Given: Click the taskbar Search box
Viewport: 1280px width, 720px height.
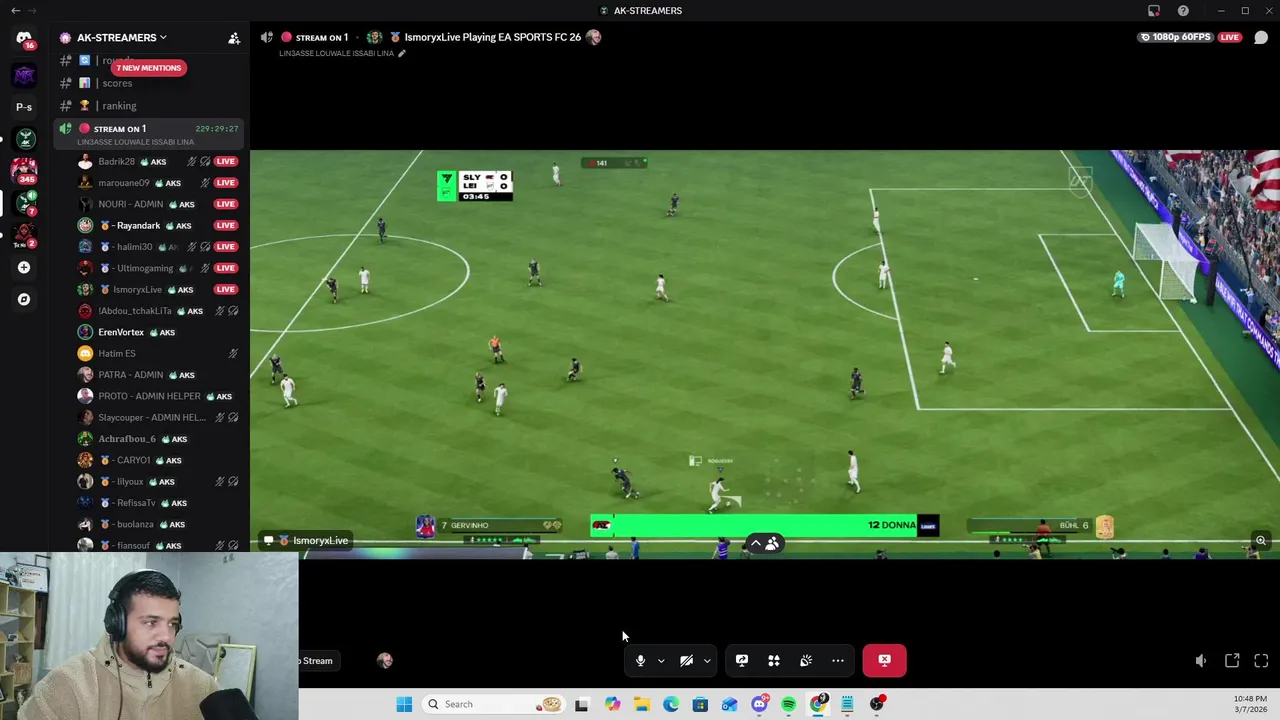Looking at the screenshot, I should (x=492, y=704).
